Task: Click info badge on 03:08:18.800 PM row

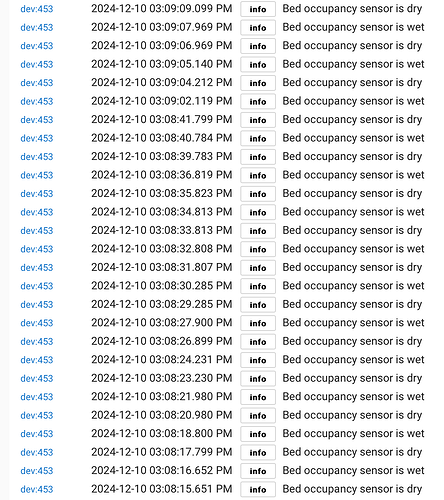Action: [x=258, y=434]
